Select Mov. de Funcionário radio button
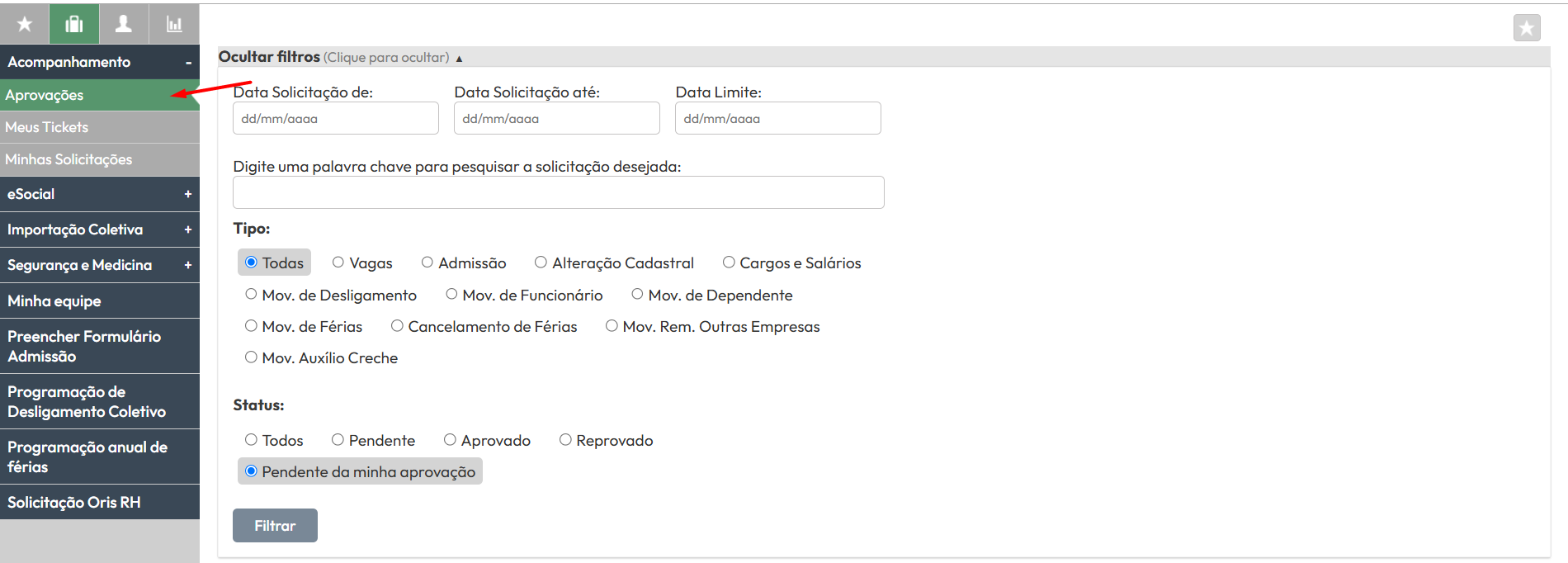1568x563 pixels. (x=451, y=294)
